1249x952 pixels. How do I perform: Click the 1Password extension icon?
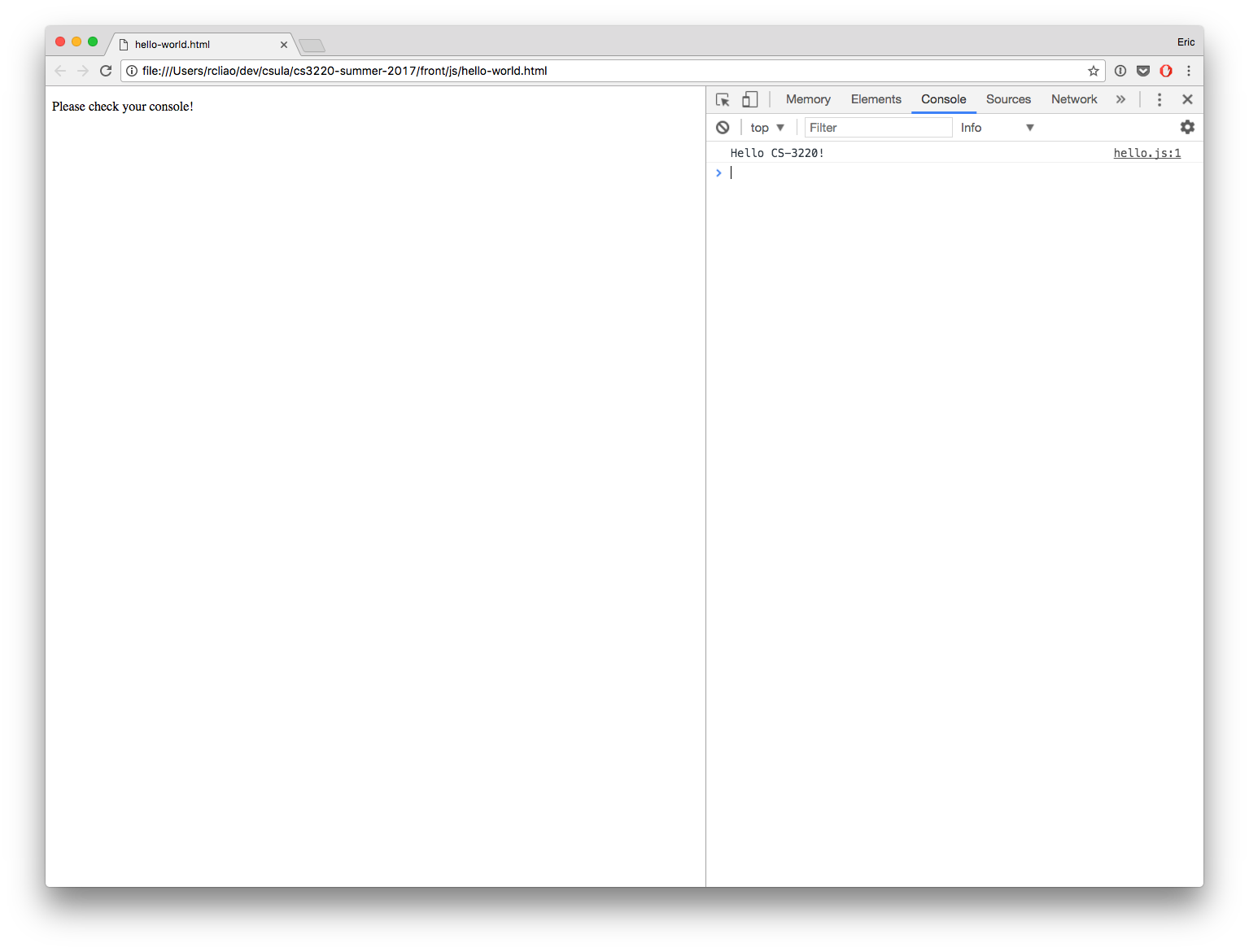[x=1120, y=71]
